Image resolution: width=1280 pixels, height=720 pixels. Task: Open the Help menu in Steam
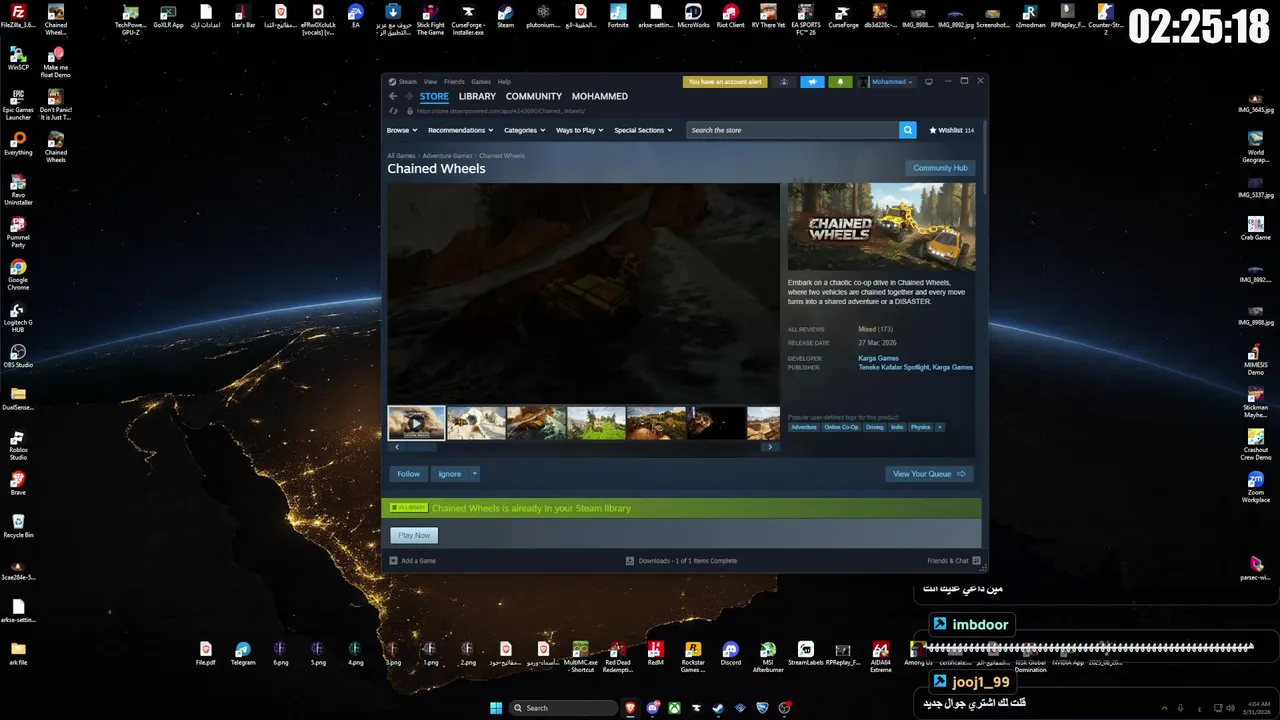point(504,82)
